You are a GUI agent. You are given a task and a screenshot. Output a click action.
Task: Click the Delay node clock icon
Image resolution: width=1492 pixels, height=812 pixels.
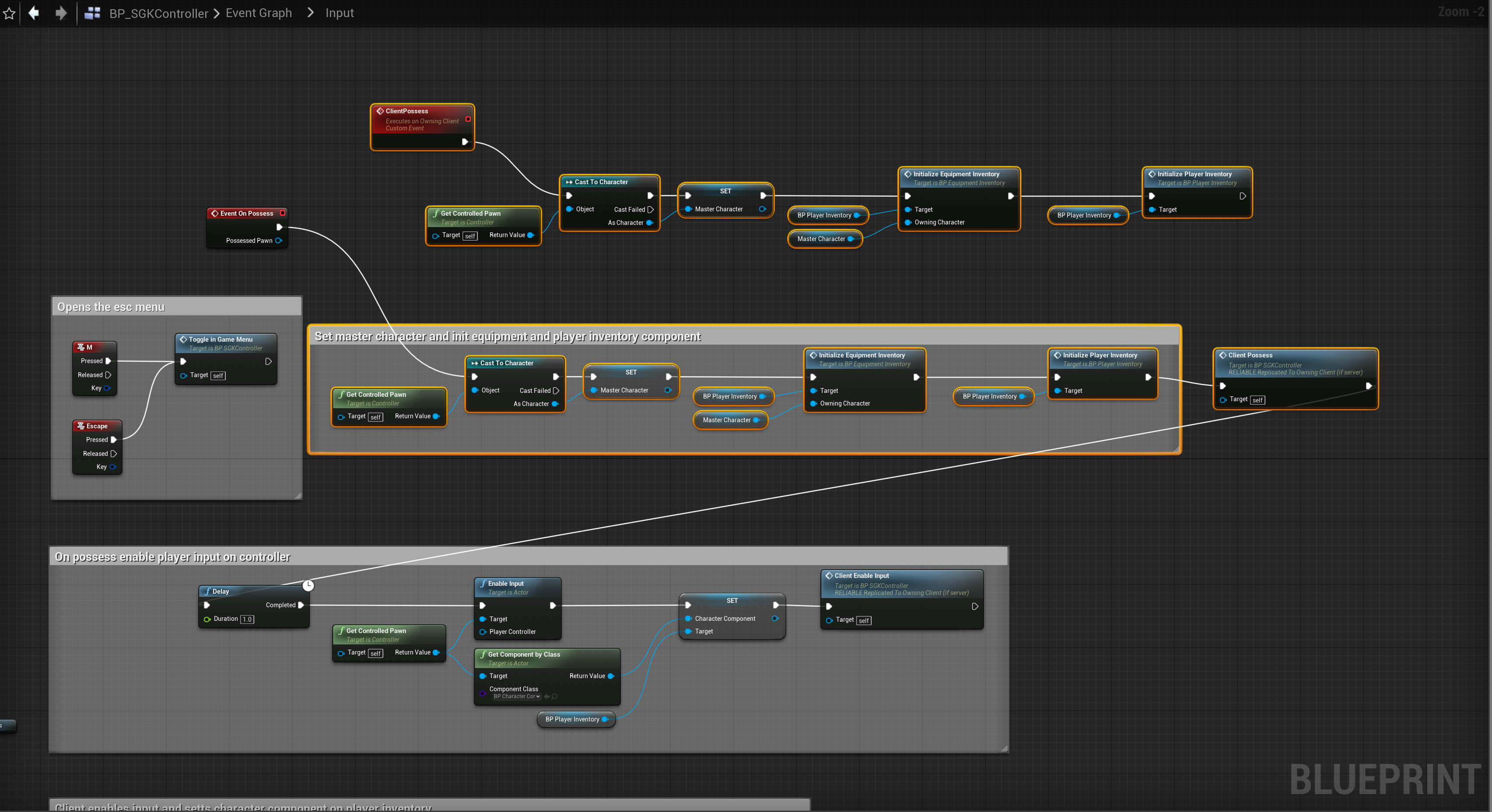pos(308,585)
